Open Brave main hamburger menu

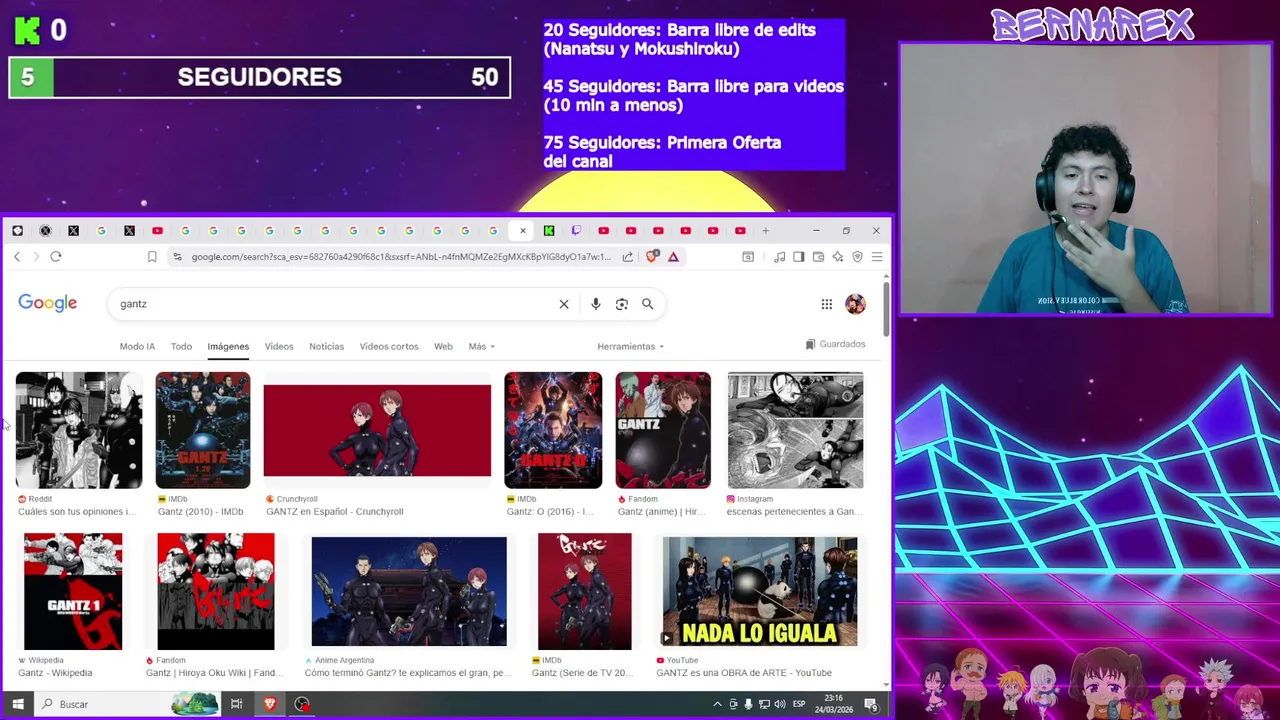877,257
